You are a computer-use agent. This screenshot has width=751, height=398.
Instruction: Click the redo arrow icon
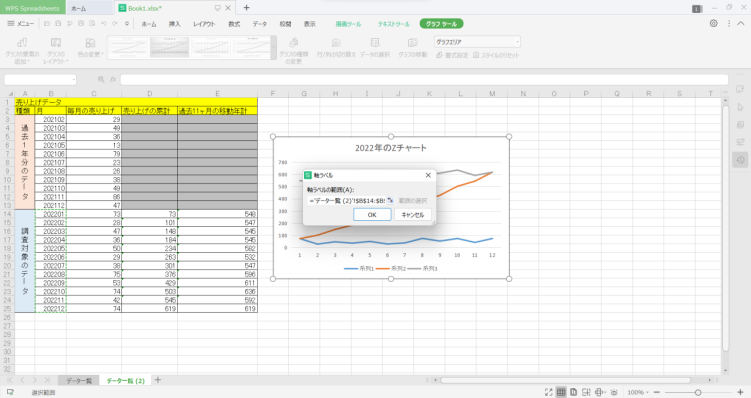(x=115, y=23)
